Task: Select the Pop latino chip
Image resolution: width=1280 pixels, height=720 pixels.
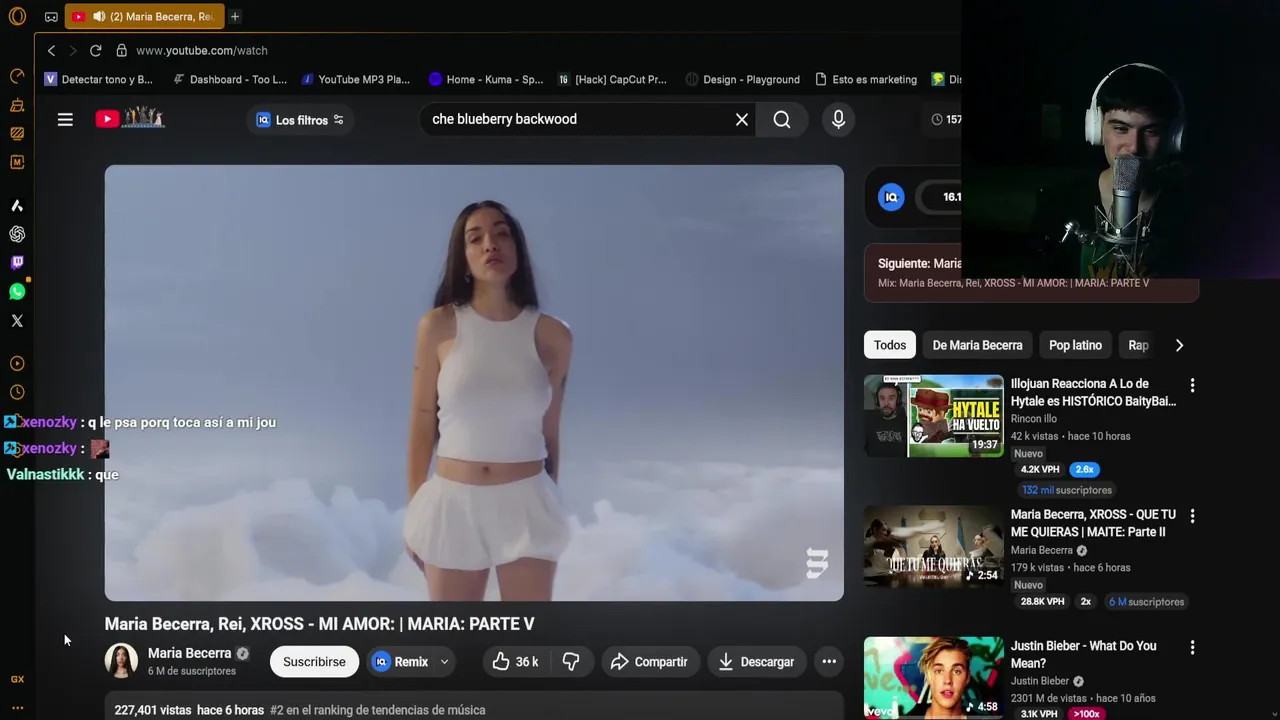Action: point(1075,345)
